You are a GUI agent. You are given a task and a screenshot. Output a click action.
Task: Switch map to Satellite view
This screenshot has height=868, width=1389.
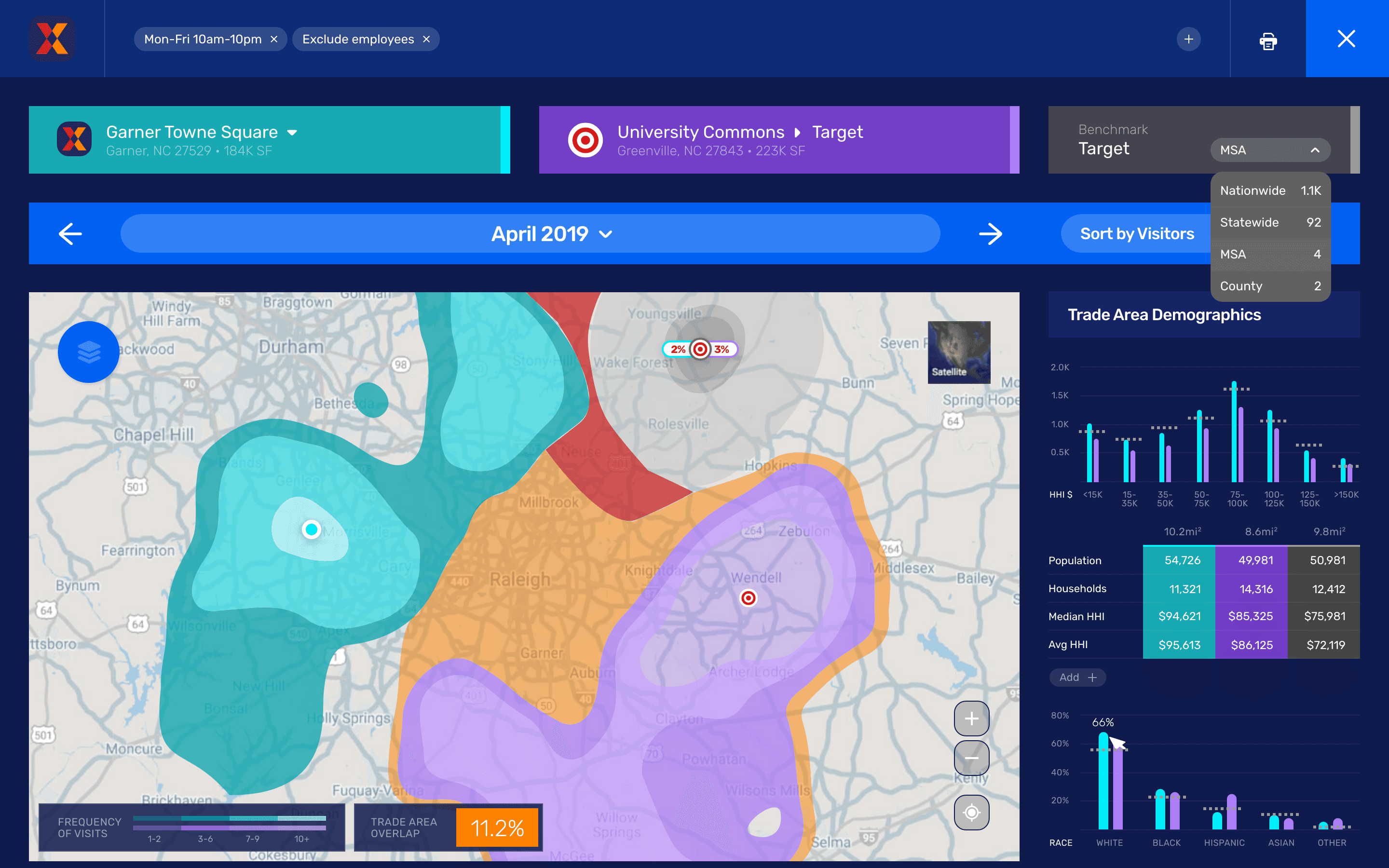point(958,352)
